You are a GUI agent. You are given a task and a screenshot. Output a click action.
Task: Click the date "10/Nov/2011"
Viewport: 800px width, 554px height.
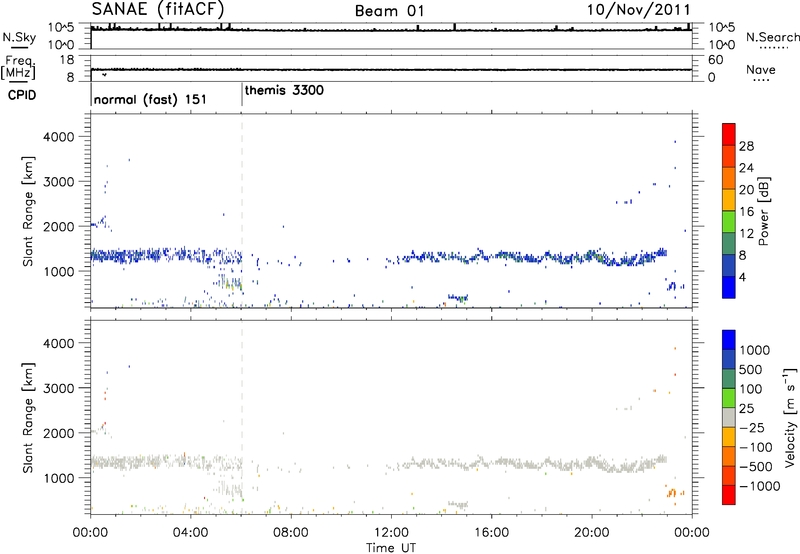639,10
